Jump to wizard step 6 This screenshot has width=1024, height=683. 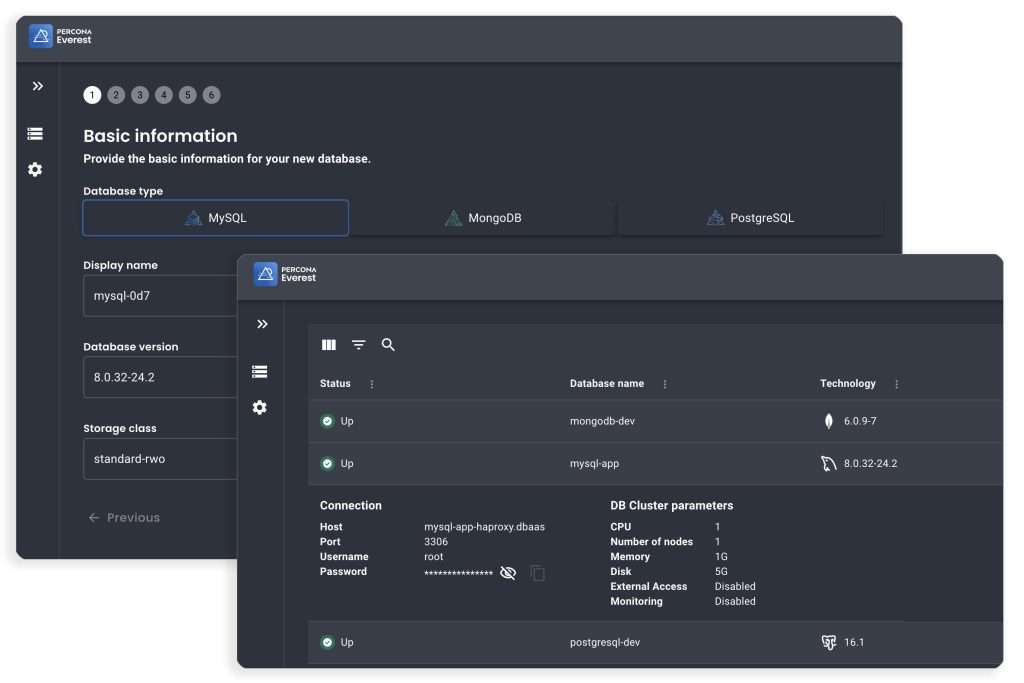(x=211, y=95)
